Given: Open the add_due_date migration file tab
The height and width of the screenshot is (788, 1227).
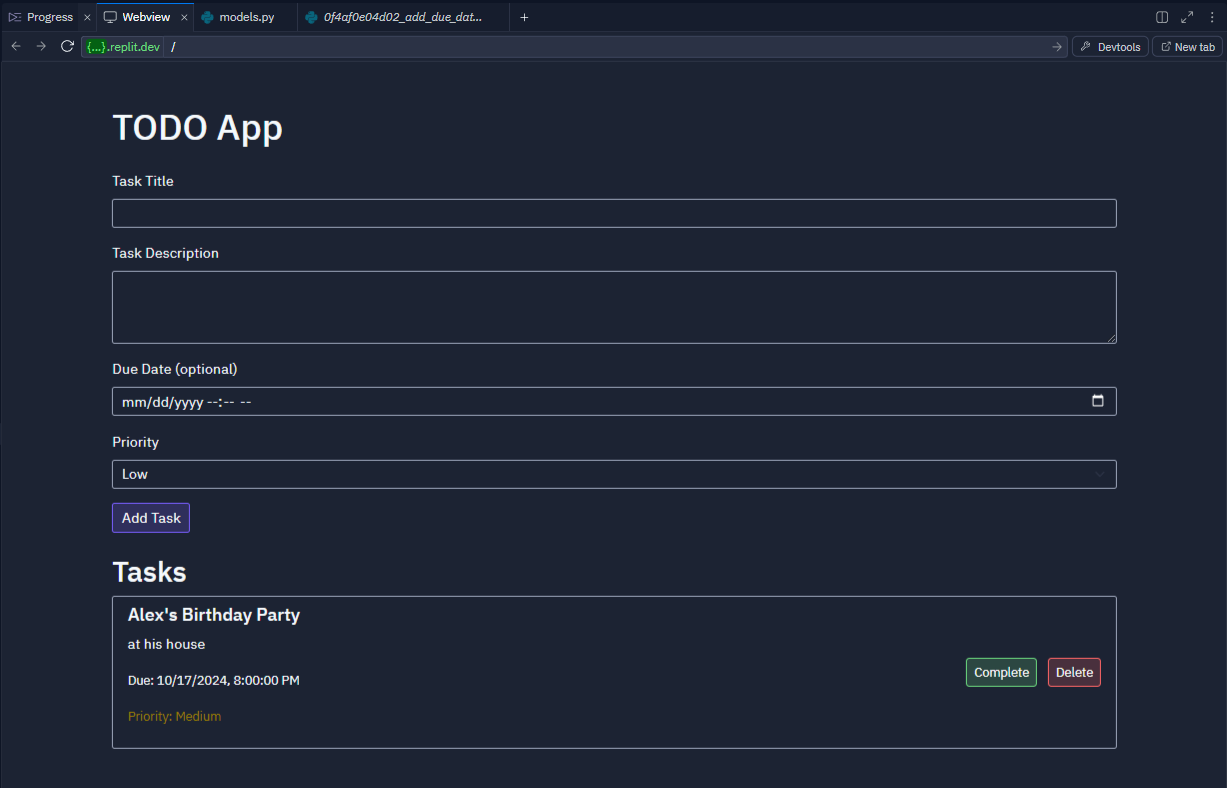Looking at the screenshot, I should point(403,17).
